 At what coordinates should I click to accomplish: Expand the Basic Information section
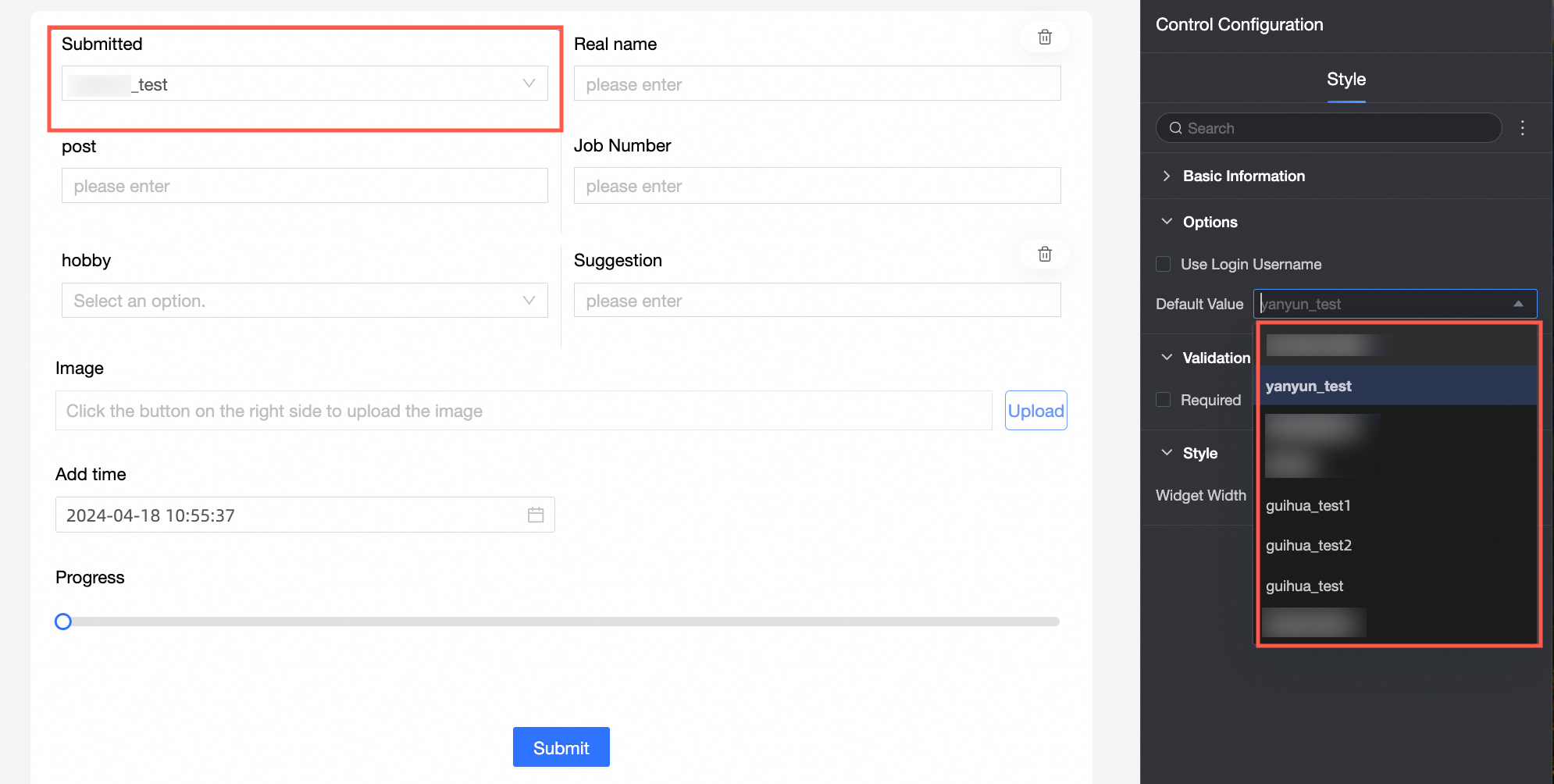[1167, 176]
